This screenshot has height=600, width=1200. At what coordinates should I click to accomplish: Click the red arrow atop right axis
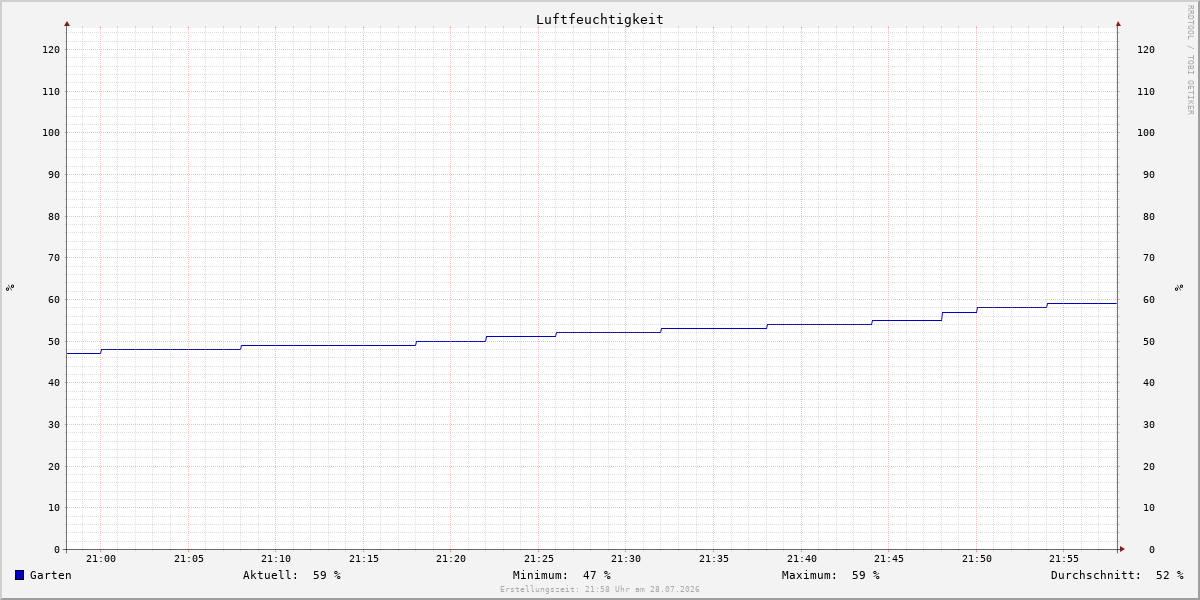pyautogui.click(x=1118, y=23)
